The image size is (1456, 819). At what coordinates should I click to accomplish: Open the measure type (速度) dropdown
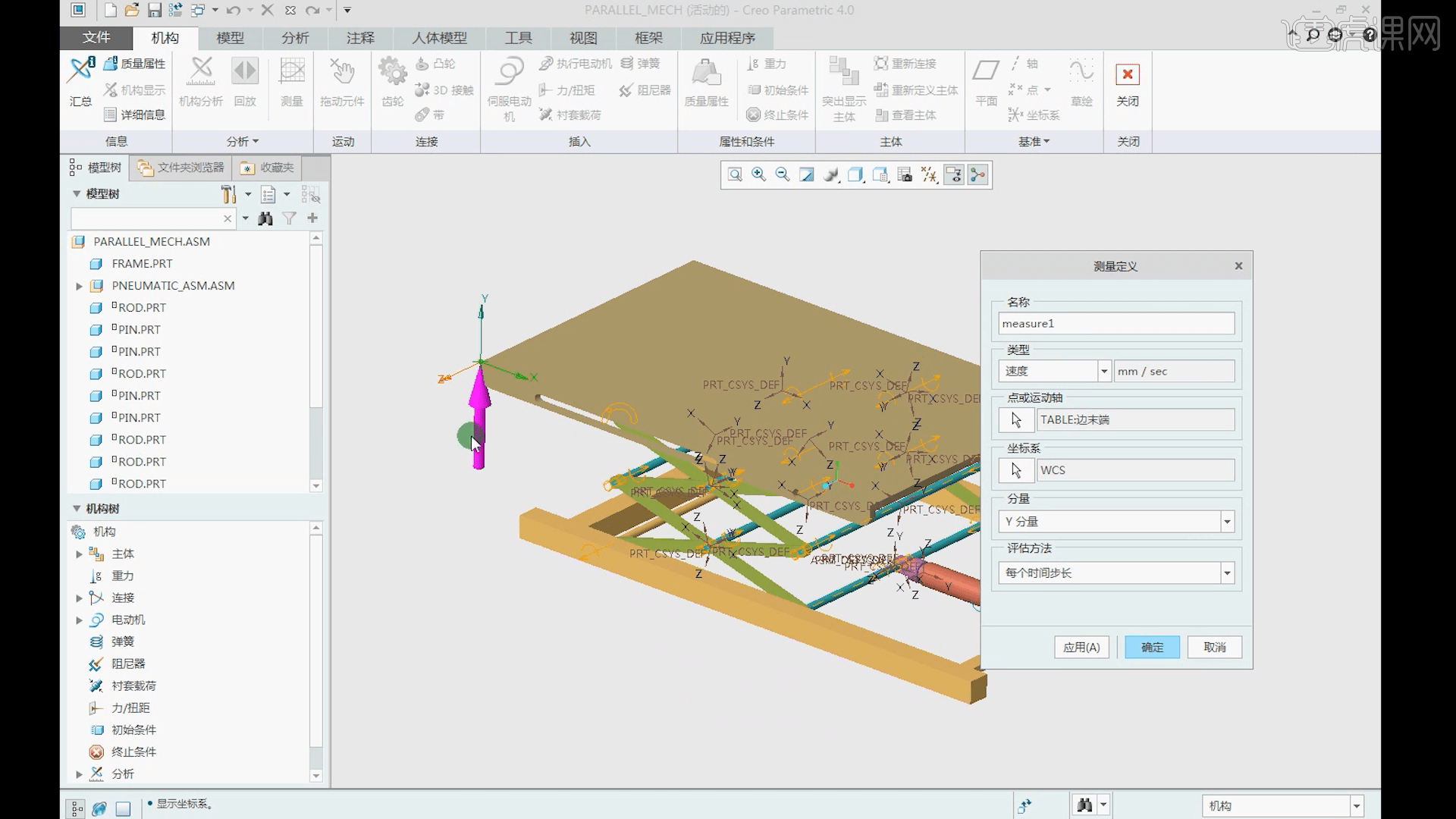(1103, 371)
